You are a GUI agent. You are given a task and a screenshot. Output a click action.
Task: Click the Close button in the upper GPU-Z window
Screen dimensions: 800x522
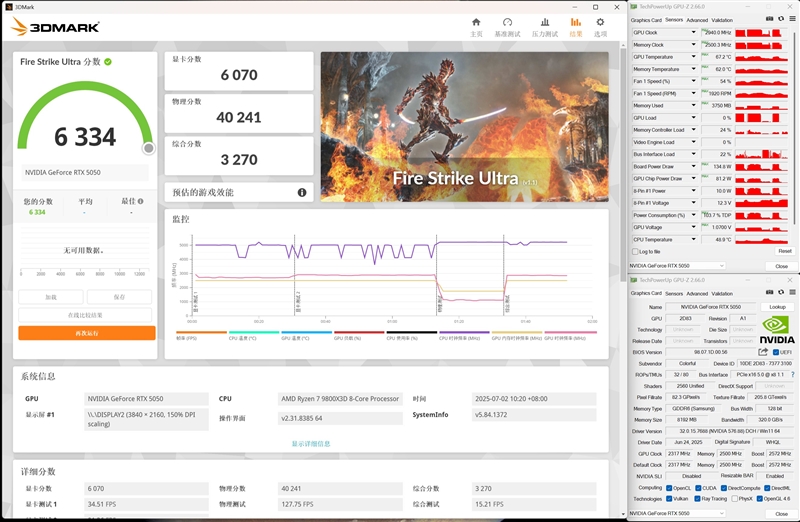[781, 266]
